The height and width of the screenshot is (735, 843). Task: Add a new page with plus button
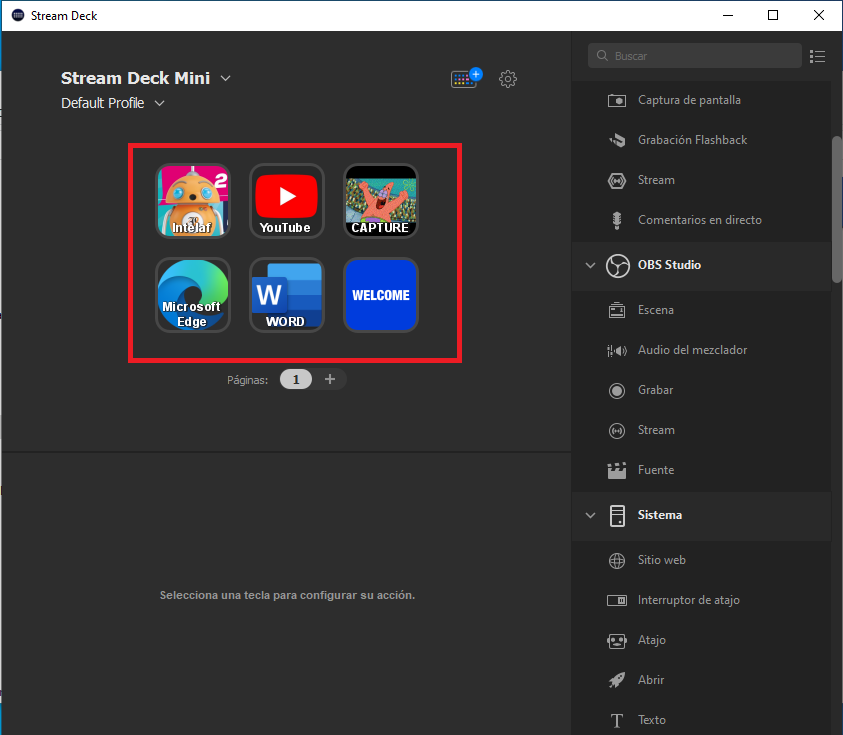330,379
